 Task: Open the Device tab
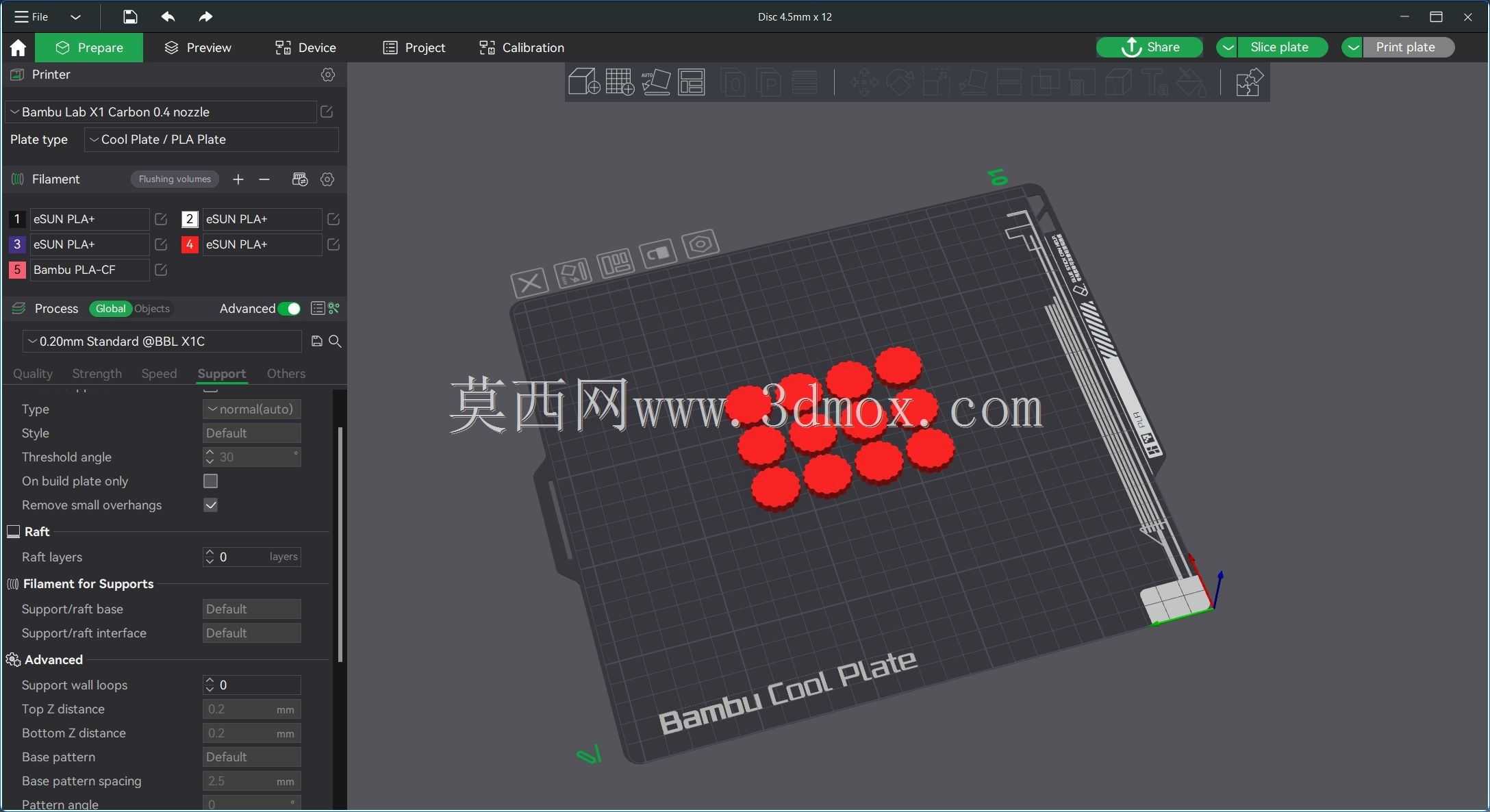coord(305,47)
